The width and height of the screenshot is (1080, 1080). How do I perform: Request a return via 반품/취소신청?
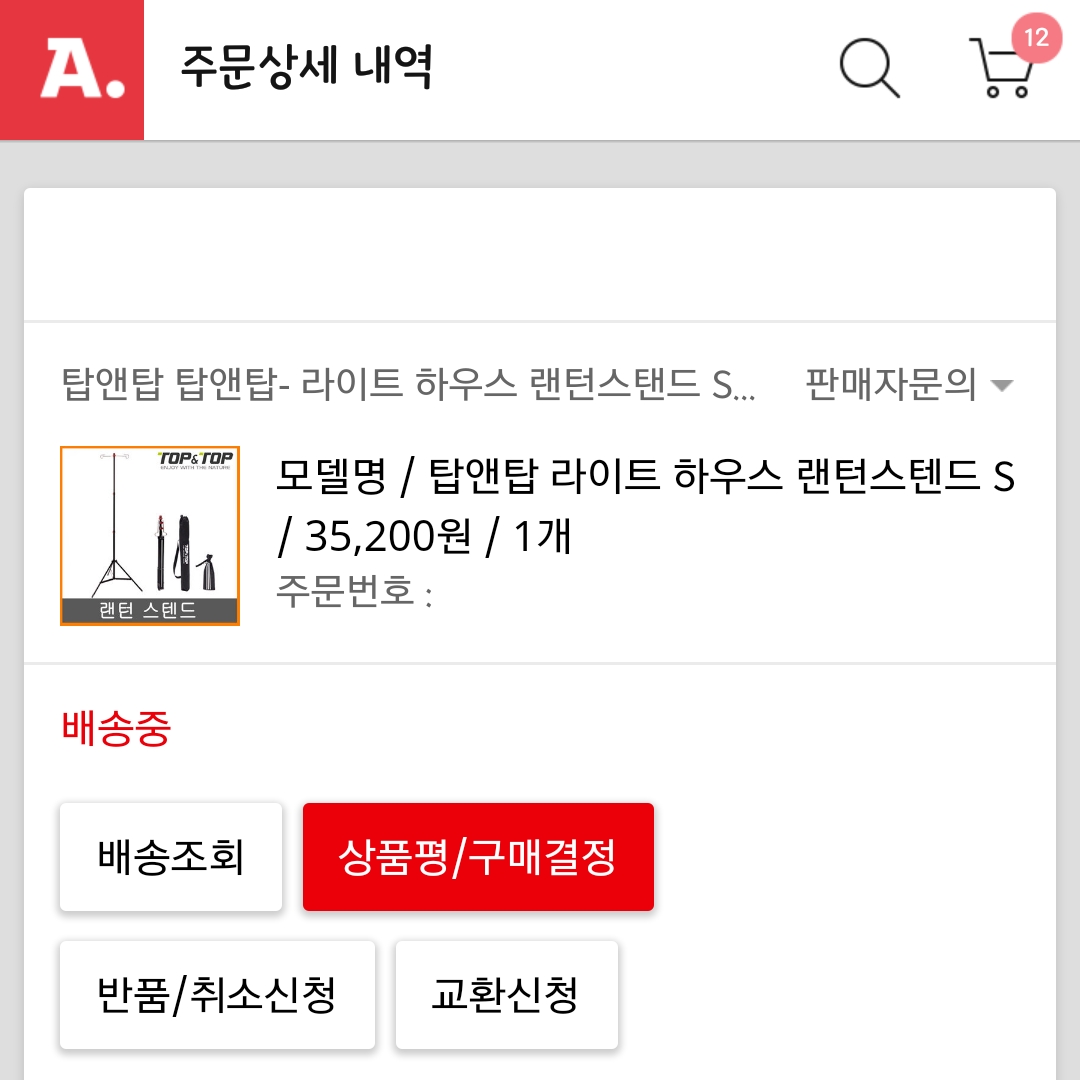coord(217,995)
